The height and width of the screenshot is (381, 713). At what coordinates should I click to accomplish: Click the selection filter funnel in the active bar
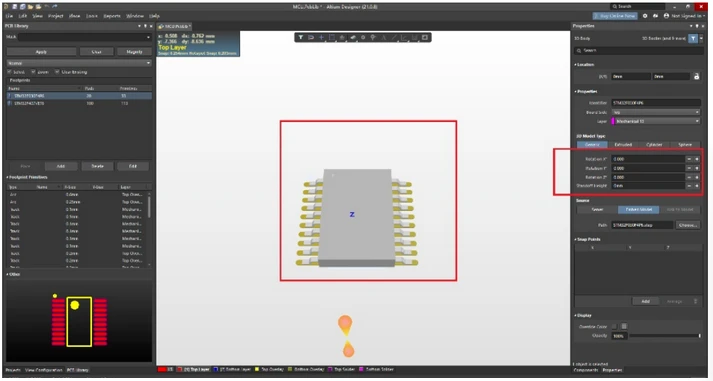point(301,37)
